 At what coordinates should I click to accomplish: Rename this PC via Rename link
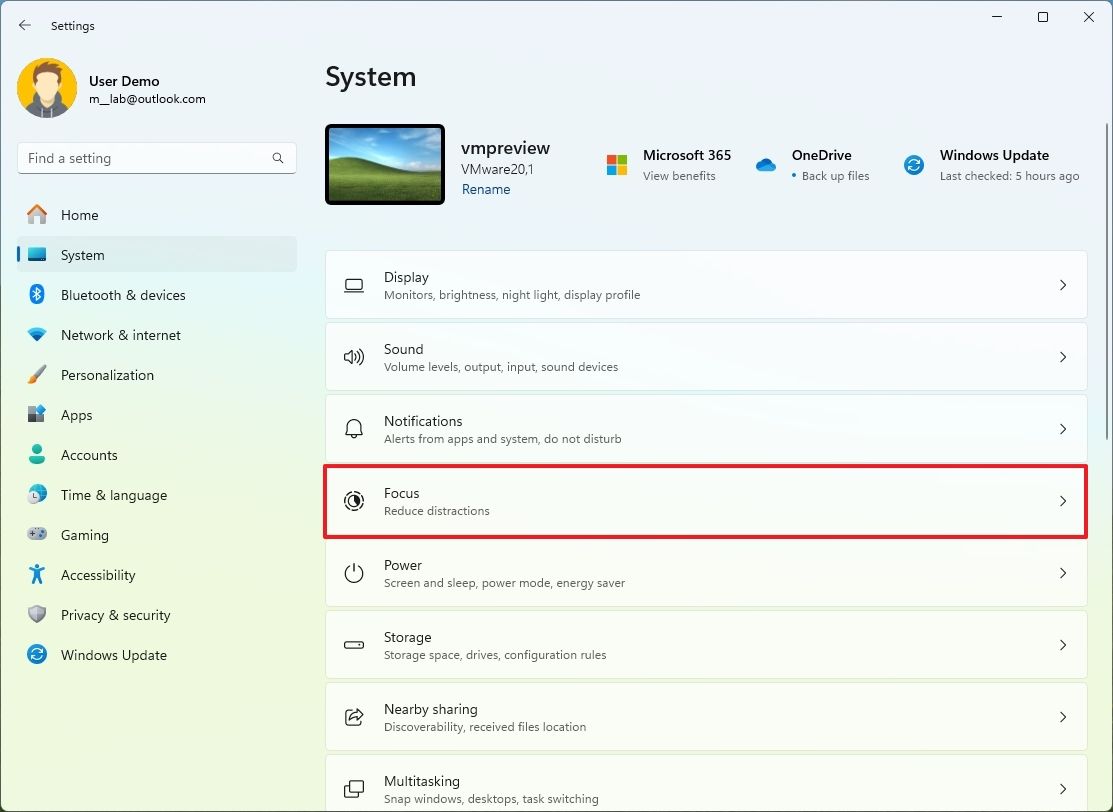point(486,189)
